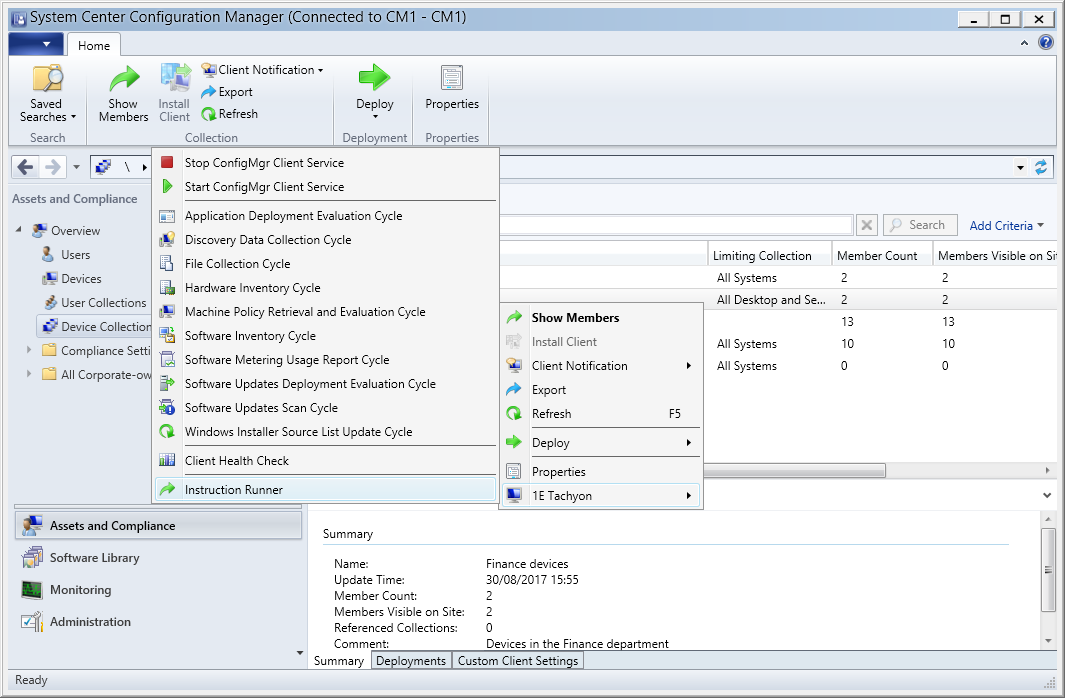Click the help question mark icon

tap(1046, 43)
